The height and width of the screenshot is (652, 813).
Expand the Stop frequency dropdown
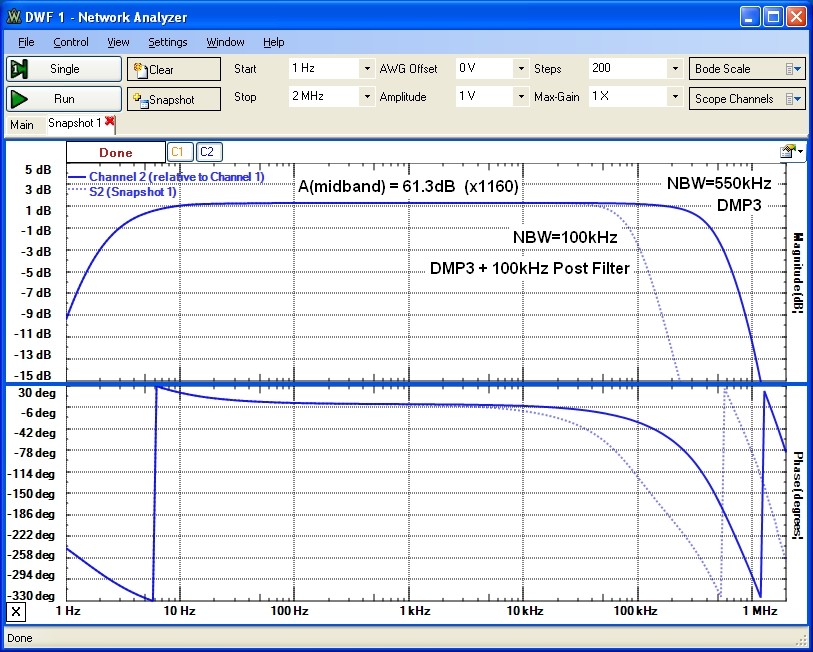365,97
